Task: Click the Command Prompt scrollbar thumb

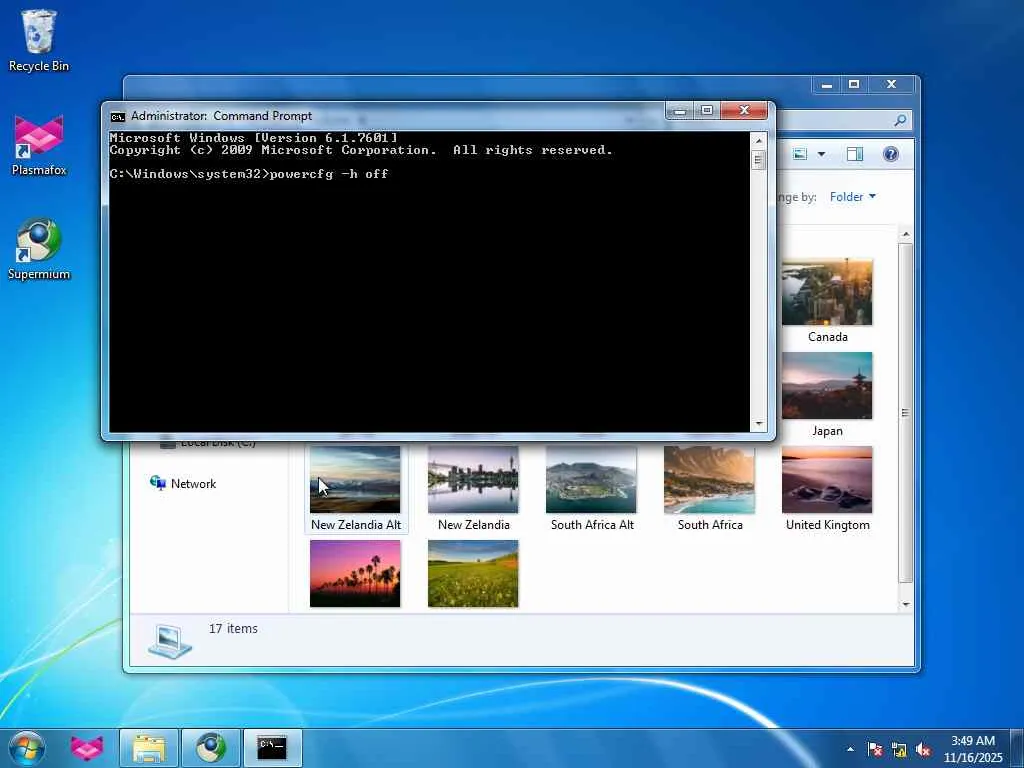Action: click(758, 160)
